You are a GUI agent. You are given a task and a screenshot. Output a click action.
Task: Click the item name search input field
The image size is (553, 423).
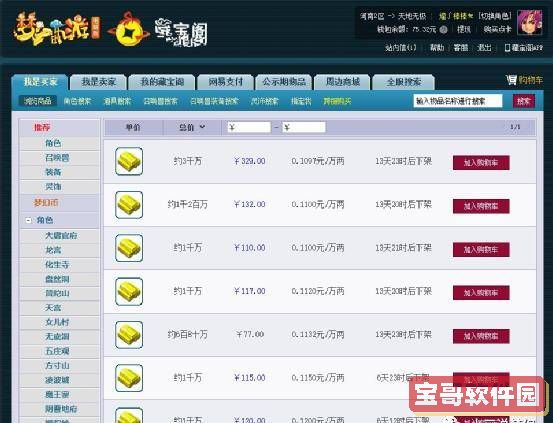click(458, 101)
